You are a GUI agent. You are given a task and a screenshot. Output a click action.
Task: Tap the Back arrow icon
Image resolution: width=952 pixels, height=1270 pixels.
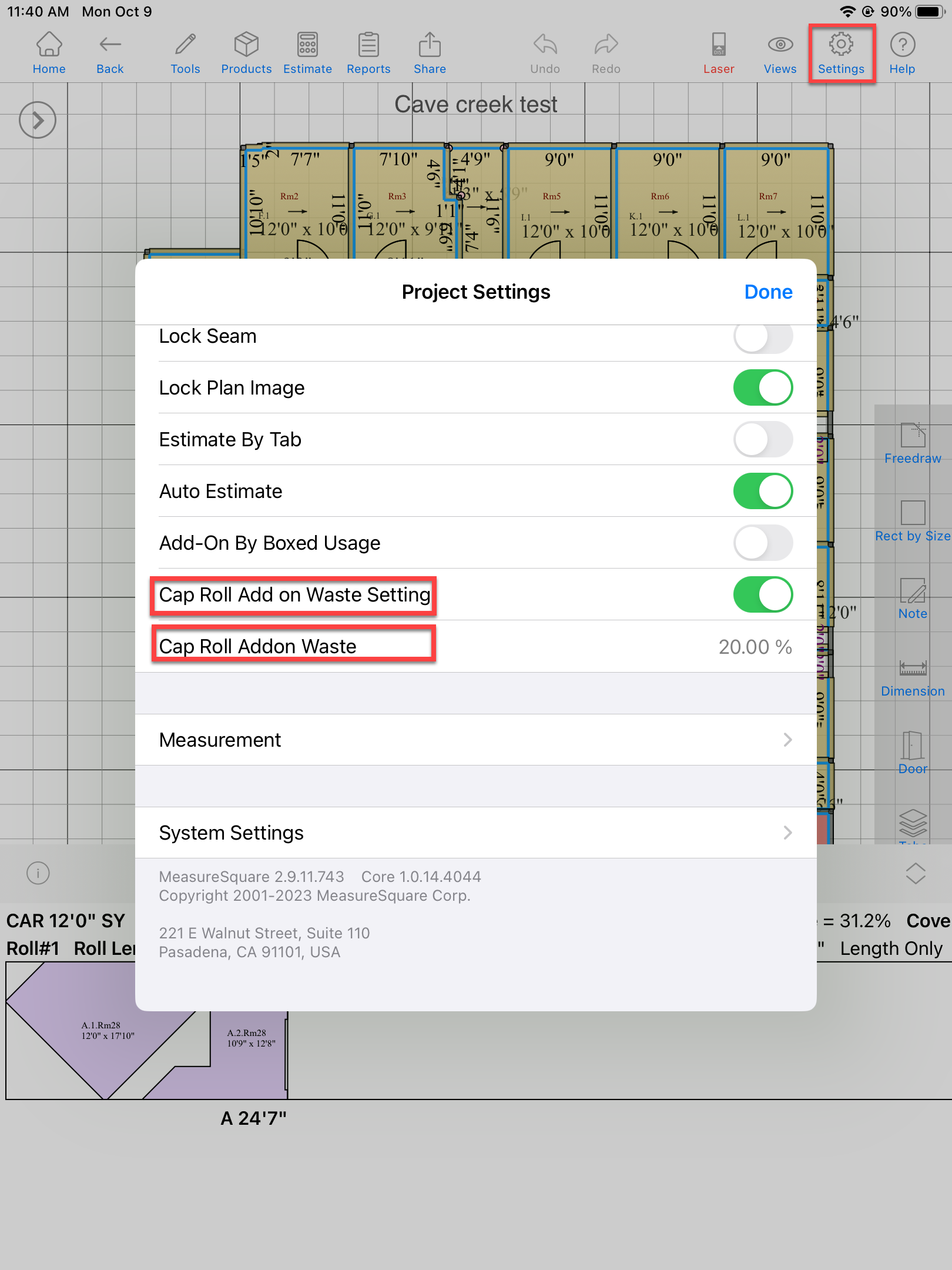pos(110,54)
